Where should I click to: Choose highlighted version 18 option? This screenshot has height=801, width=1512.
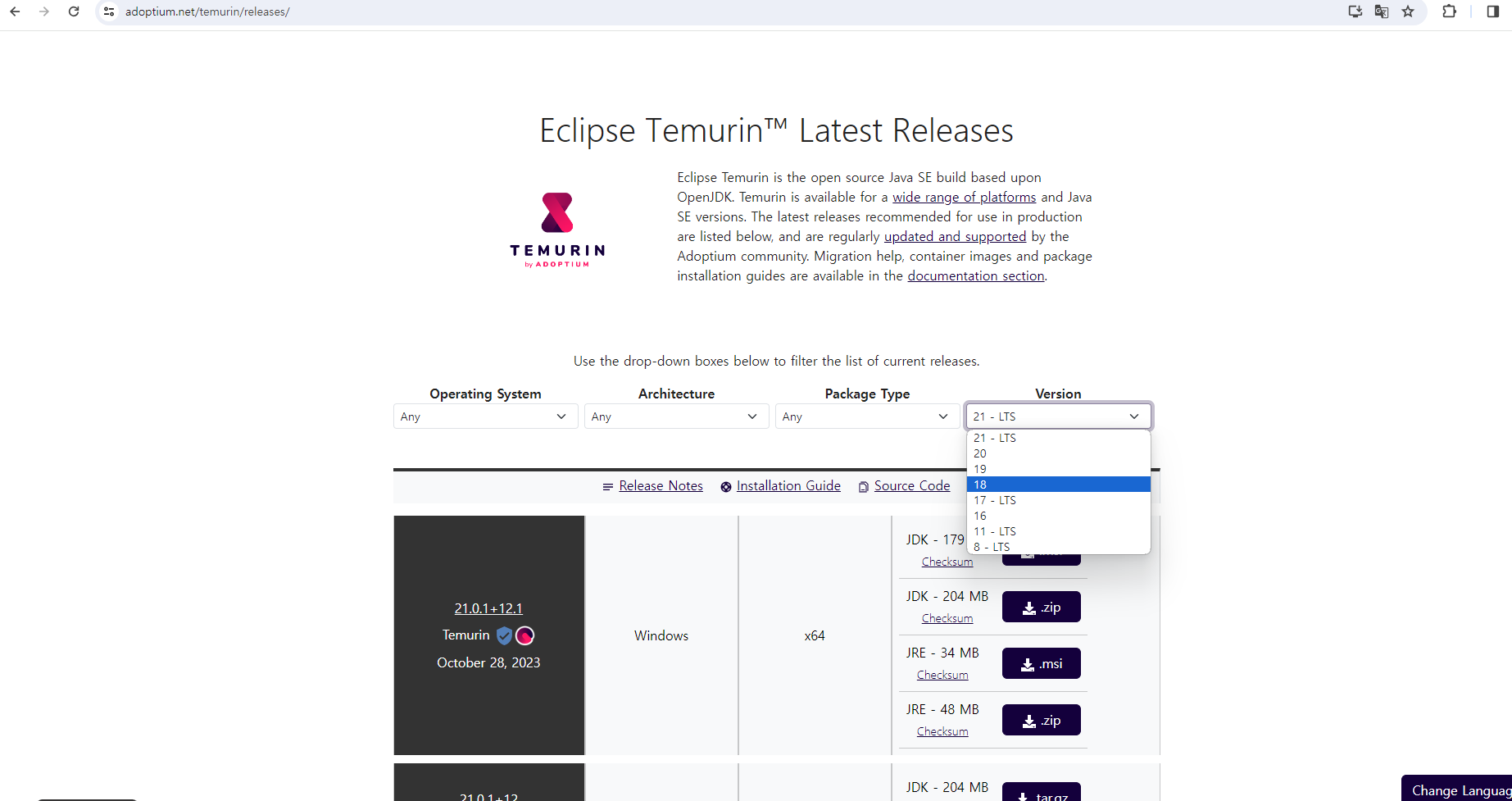coord(1058,485)
